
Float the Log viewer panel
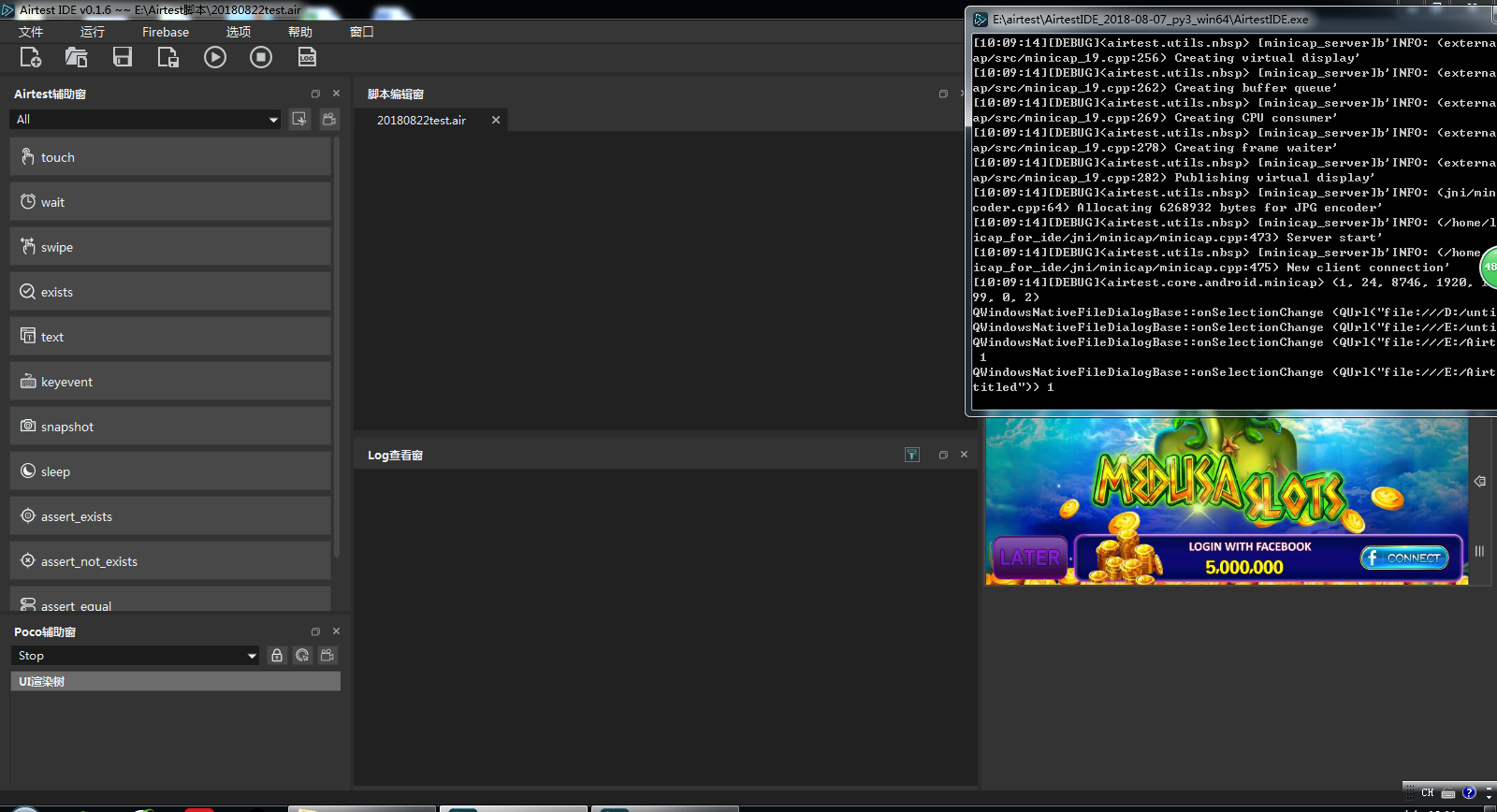click(x=943, y=455)
